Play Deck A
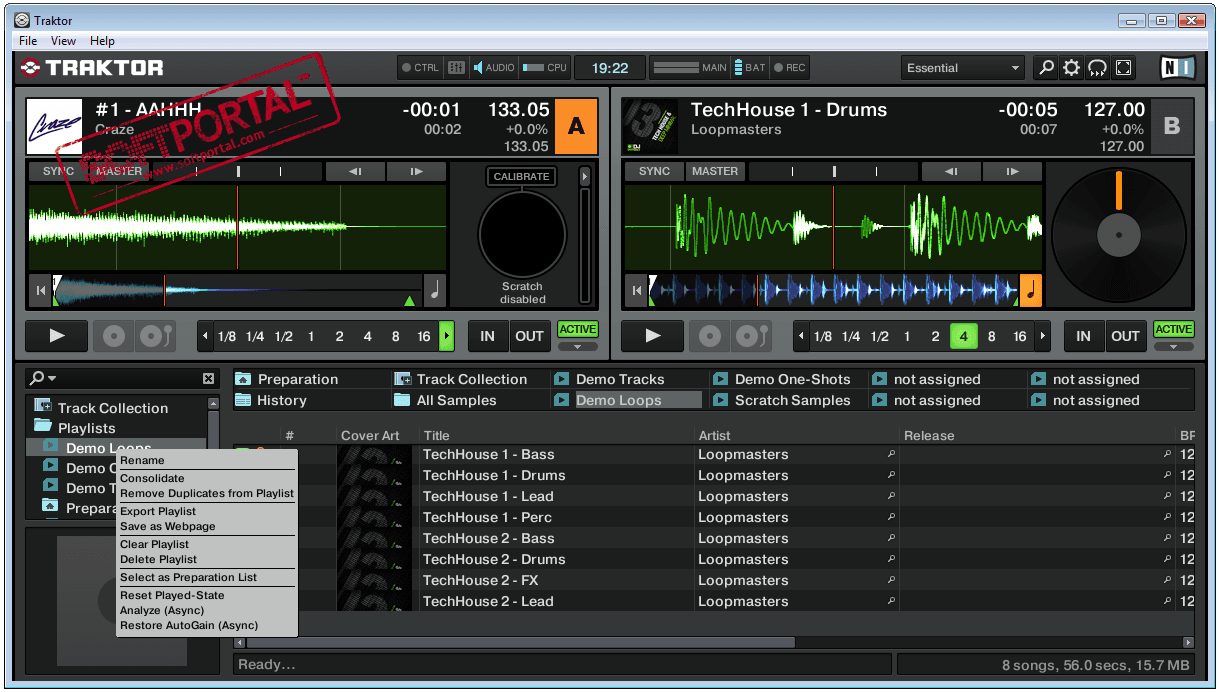 tap(57, 336)
